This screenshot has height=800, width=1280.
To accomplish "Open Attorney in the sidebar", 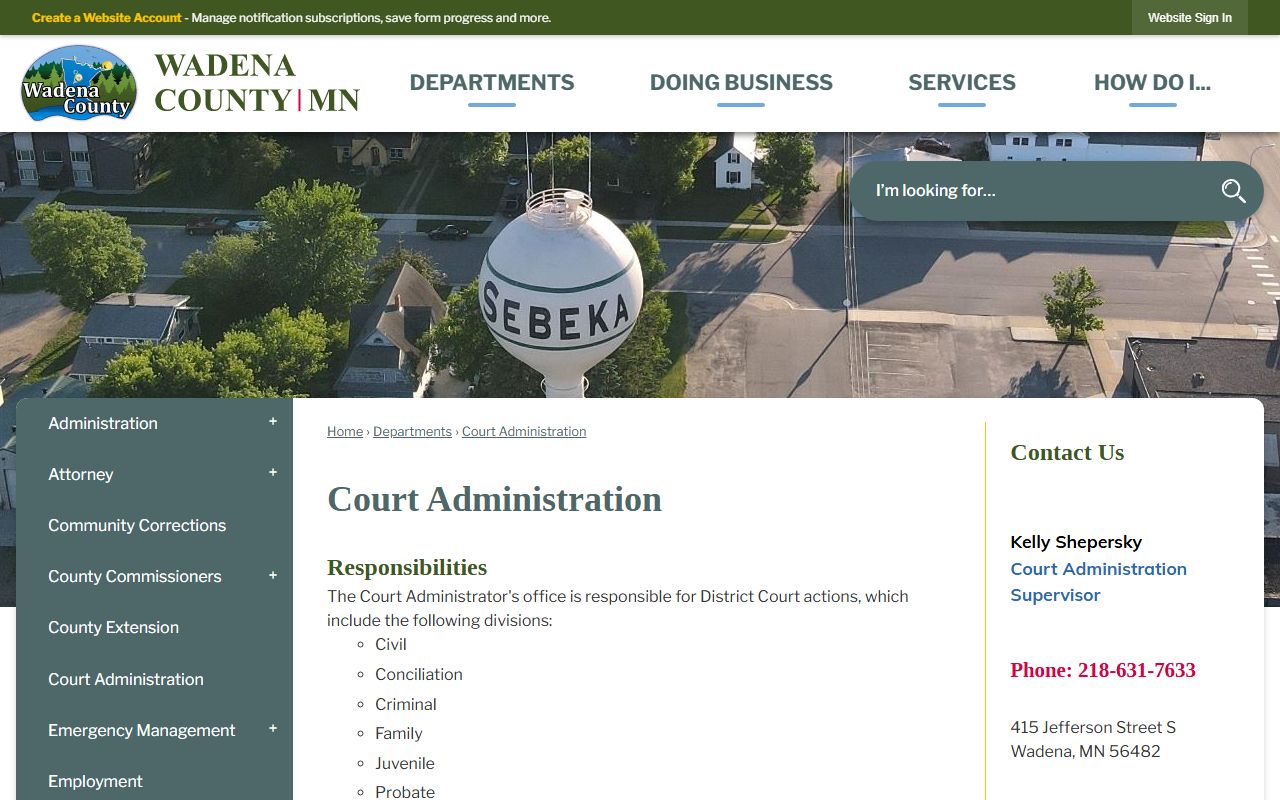I will pos(81,474).
